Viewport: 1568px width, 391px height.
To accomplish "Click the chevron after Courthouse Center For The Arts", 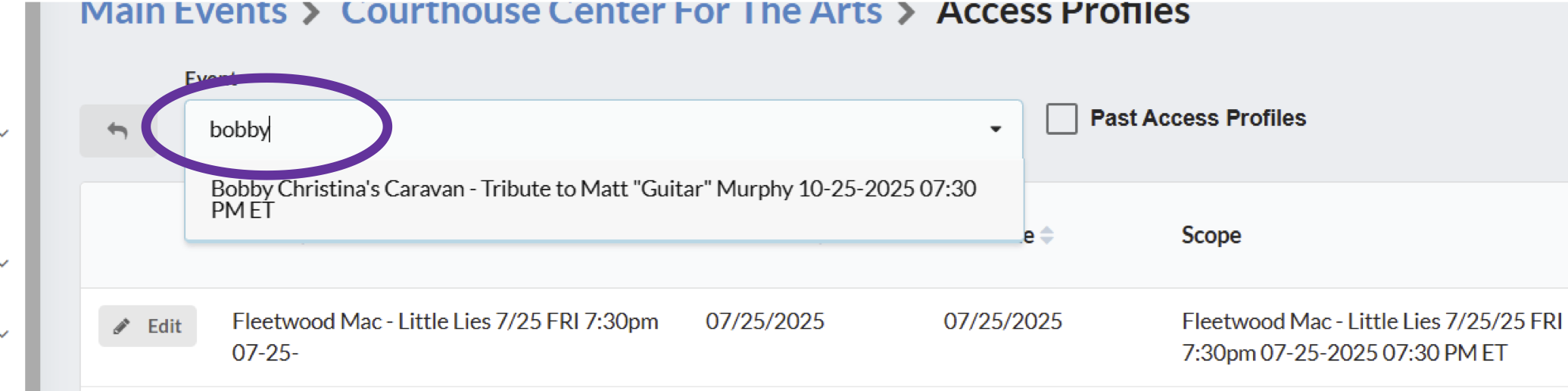I will tap(906, 13).
